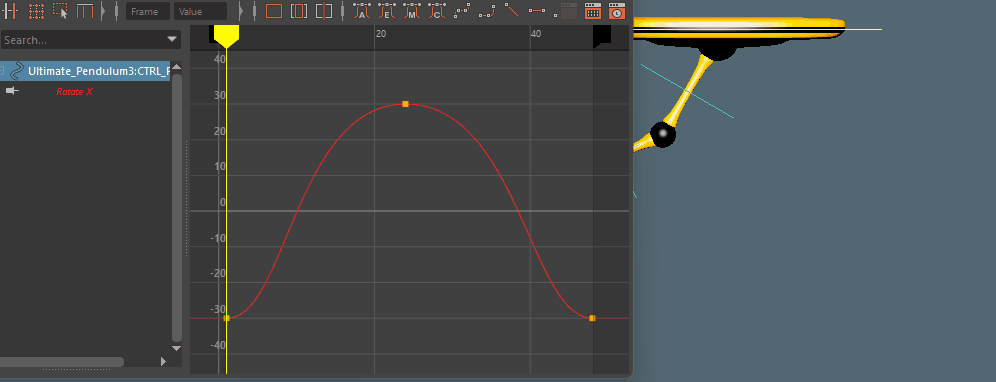This screenshot has height=382, width=996.
Task: Click the outliner horizontal scroll right arrow
Action: [x=163, y=362]
